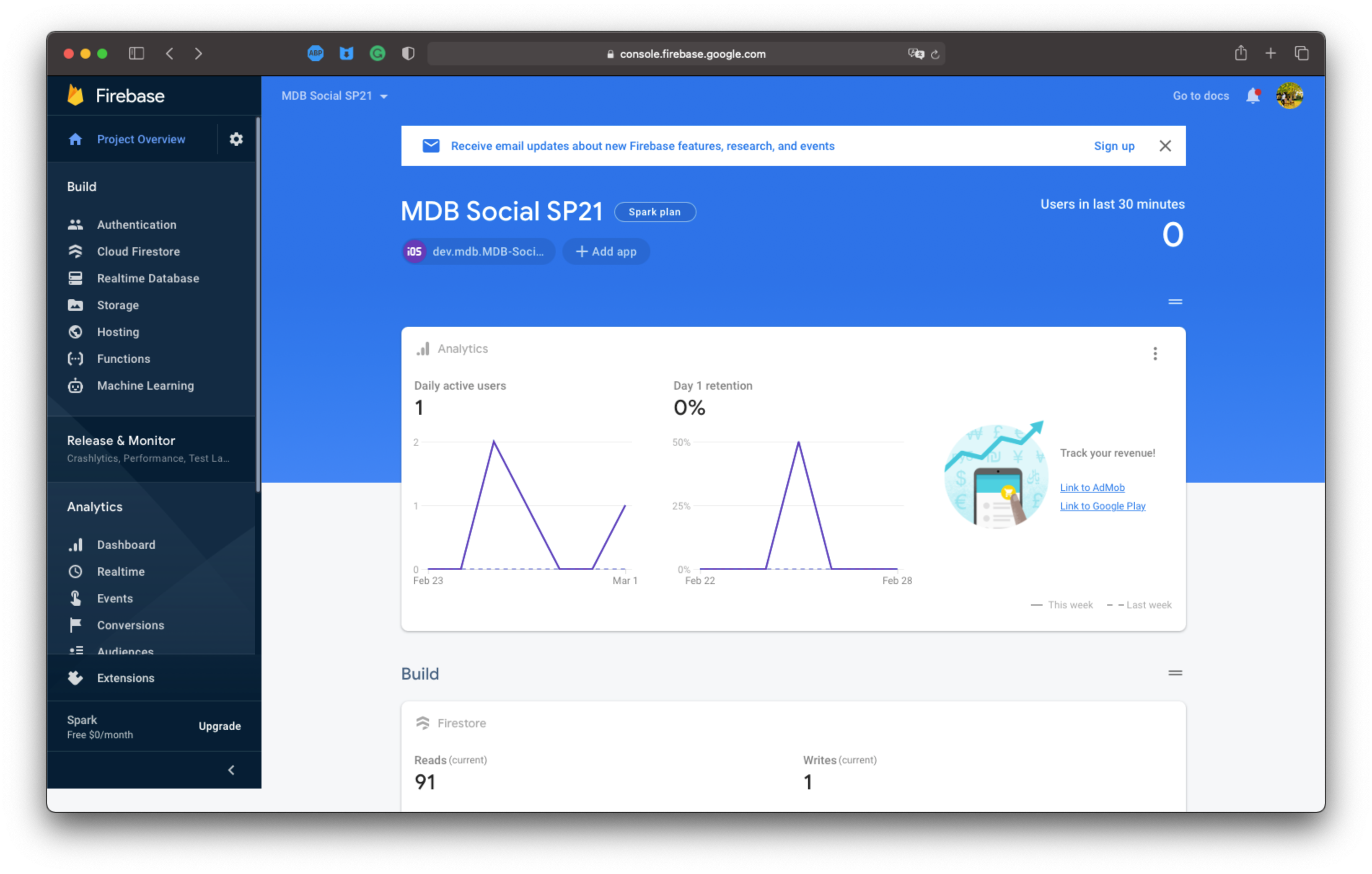Image resolution: width=1372 pixels, height=874 pixels.
Task: Open Machine Learning section
Action: (x=145, y=386)
